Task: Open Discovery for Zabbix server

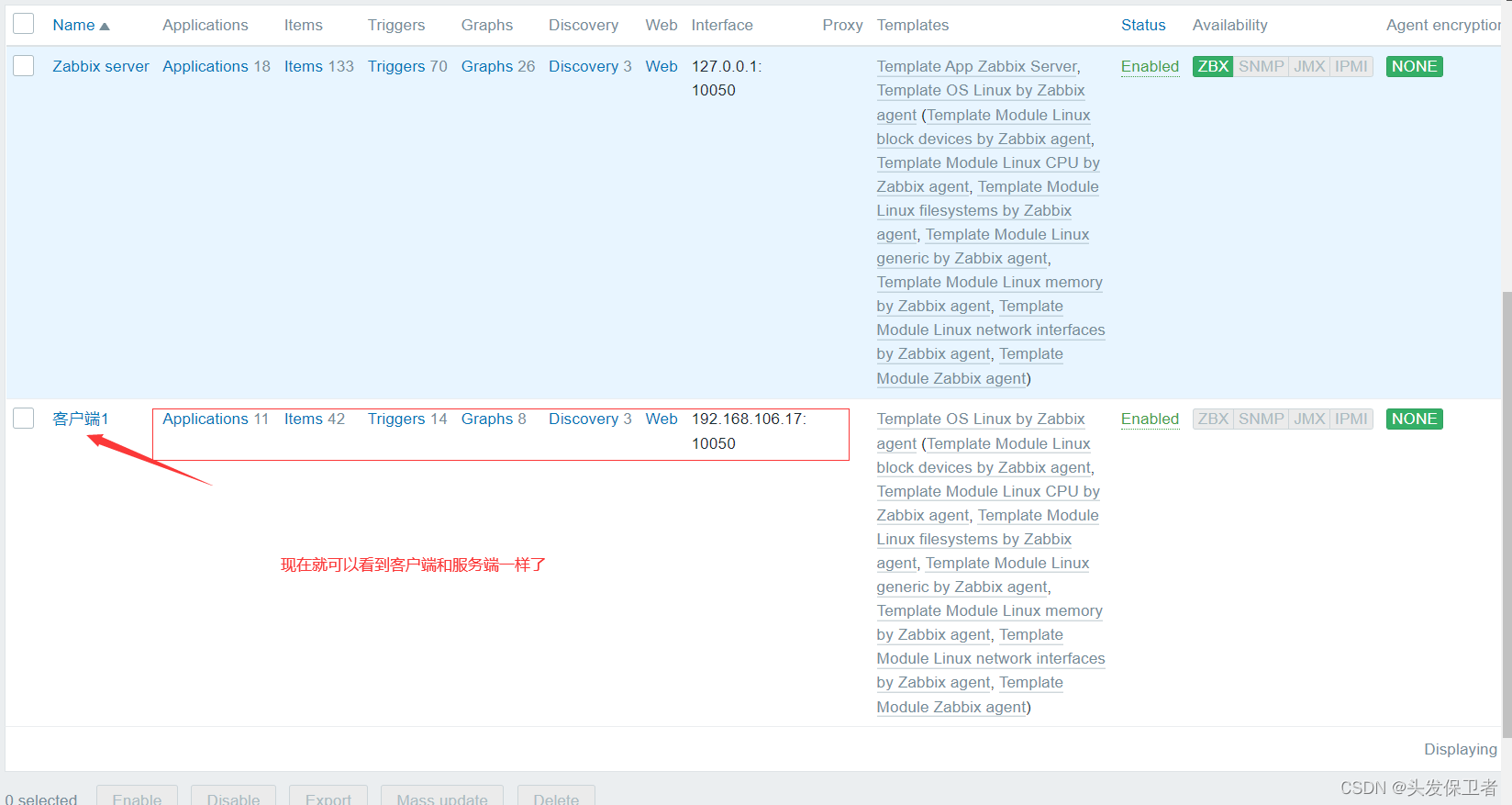Action: pos(584,66)
